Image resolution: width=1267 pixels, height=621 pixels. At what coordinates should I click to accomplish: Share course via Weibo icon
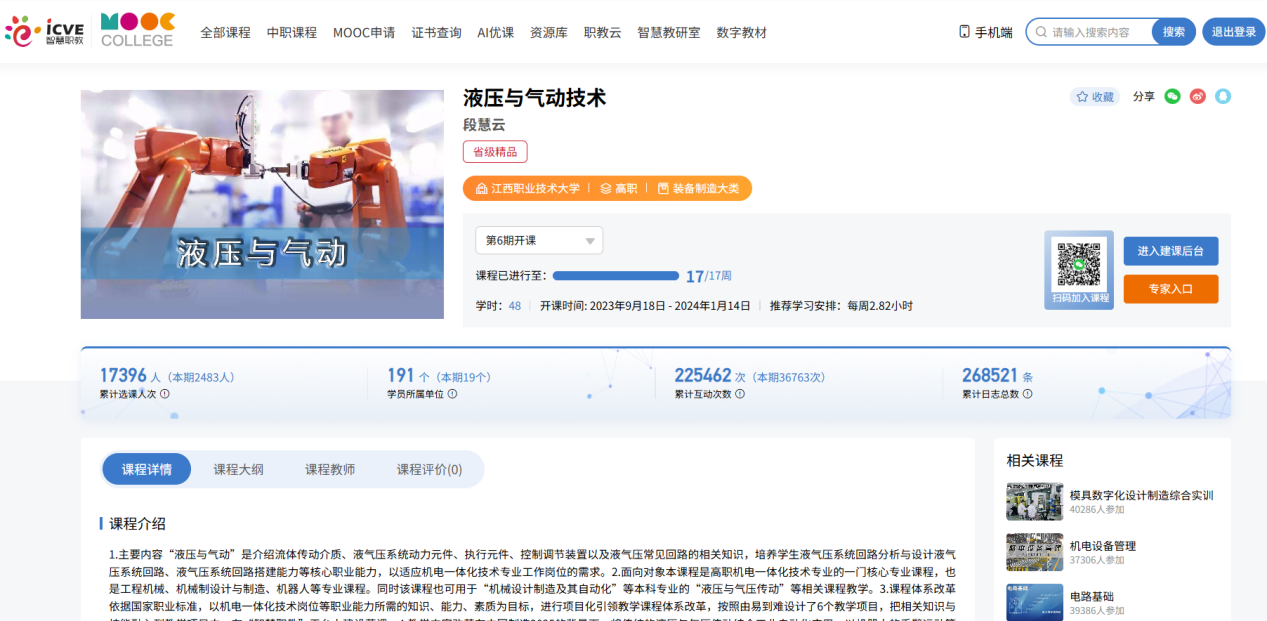pyautogui.click(x=1198, y=97)
